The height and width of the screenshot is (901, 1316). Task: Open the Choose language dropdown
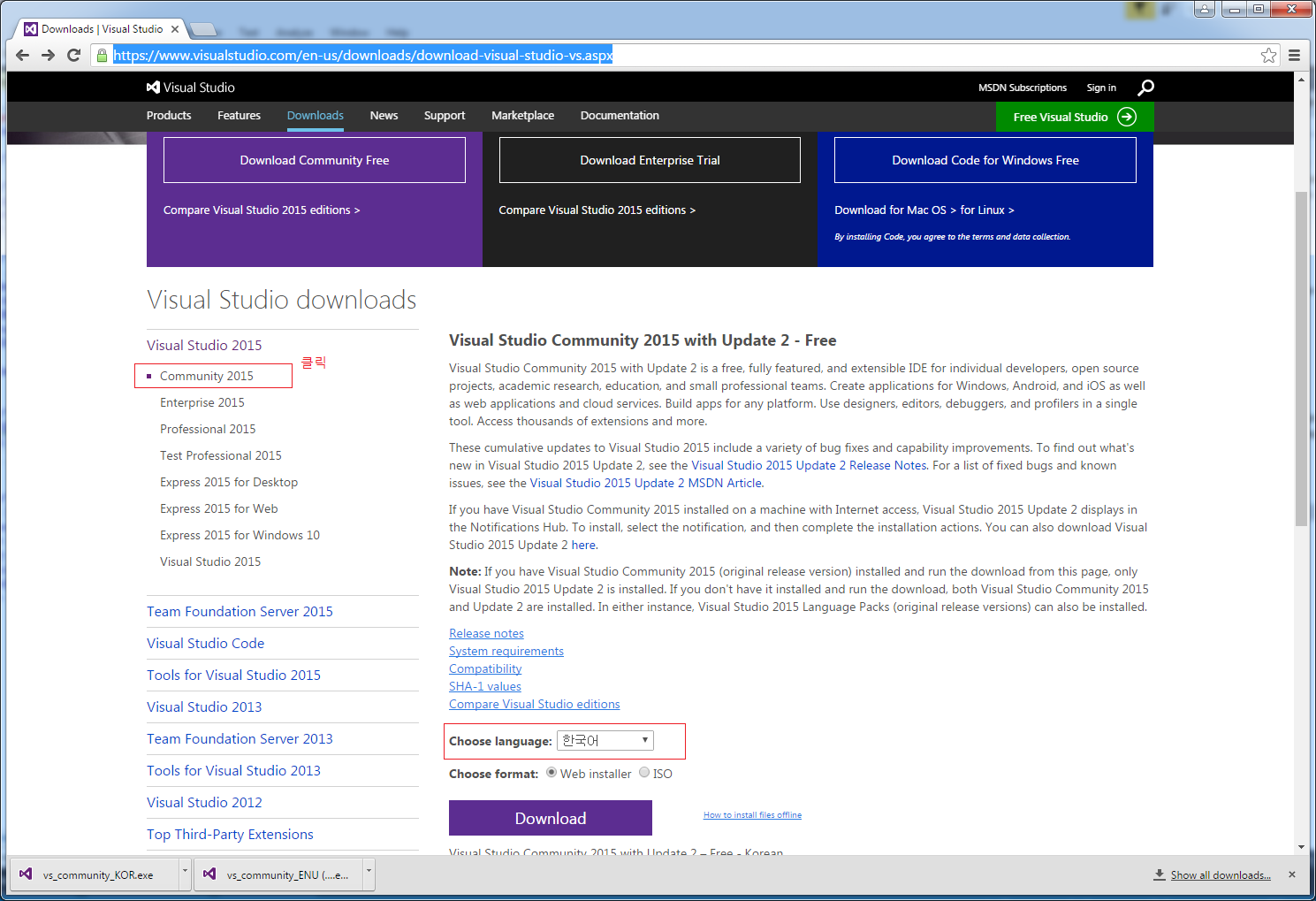pos(605,740)
